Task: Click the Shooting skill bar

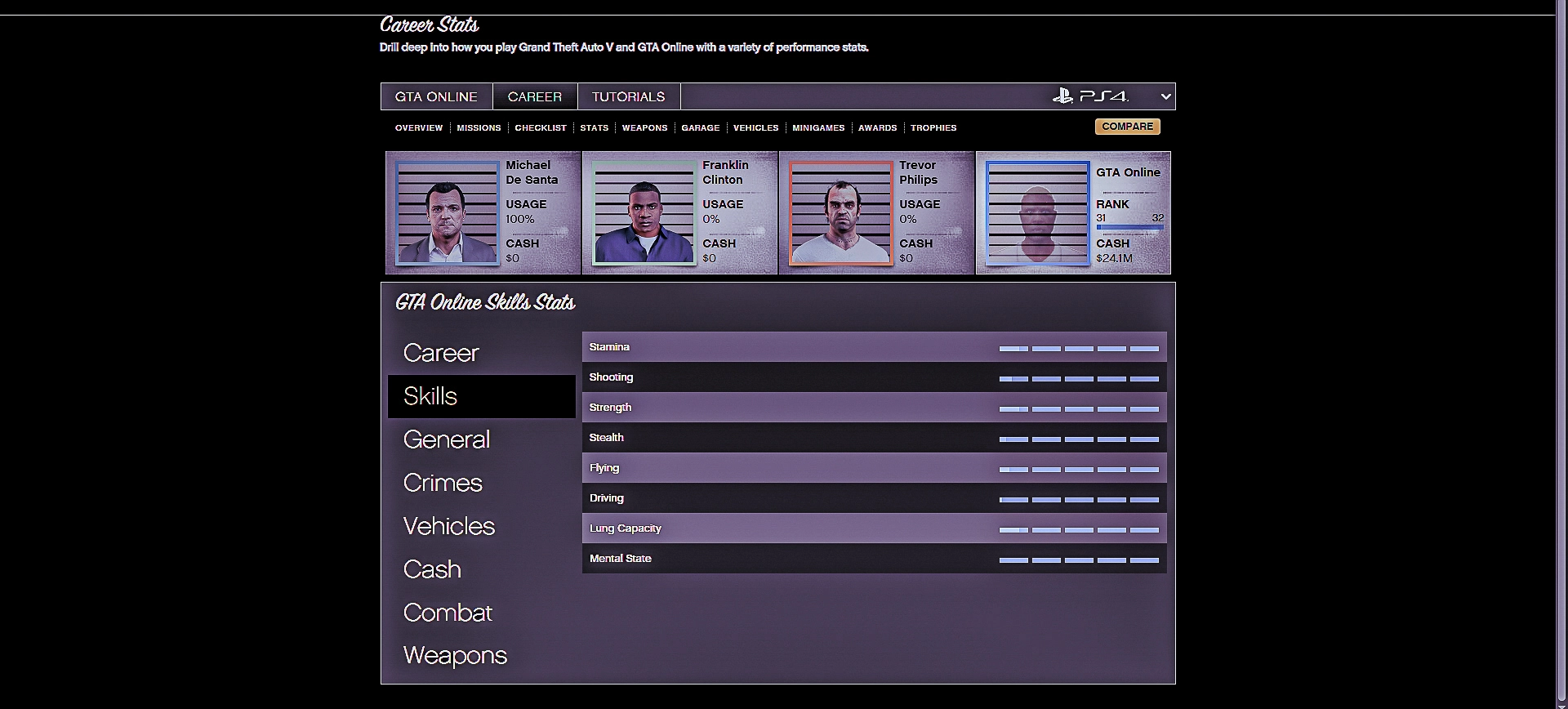Action: 1079,379
